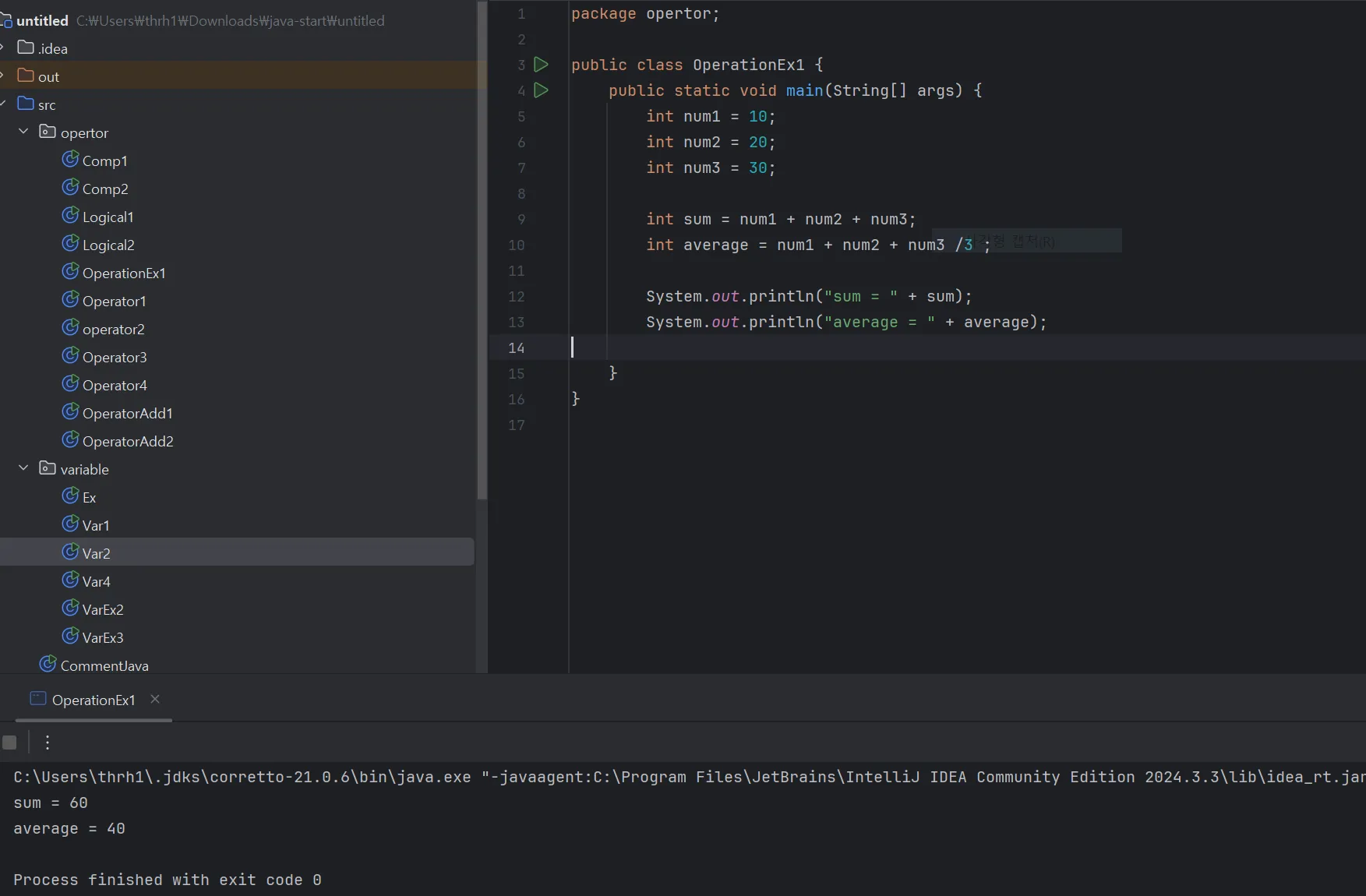Select the VarEx2 class icon
The image size is (1366, 896).
tap(70, 609)
